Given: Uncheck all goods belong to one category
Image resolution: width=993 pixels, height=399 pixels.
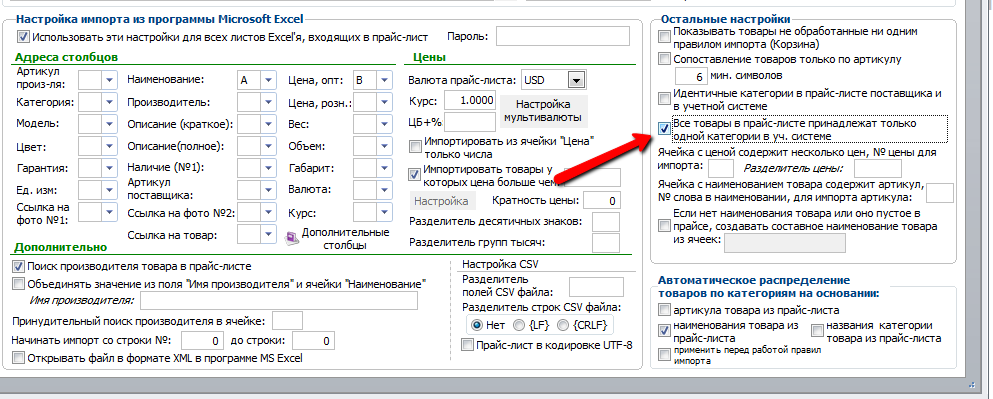Looking at the screenshot, I should [x=664, y=129].
